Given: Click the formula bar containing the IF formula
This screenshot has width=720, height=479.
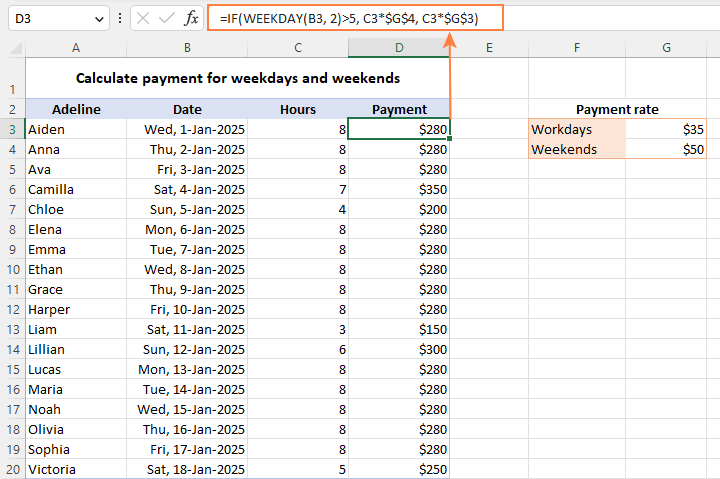Looking at the screenshot, I should coord(355,18).
